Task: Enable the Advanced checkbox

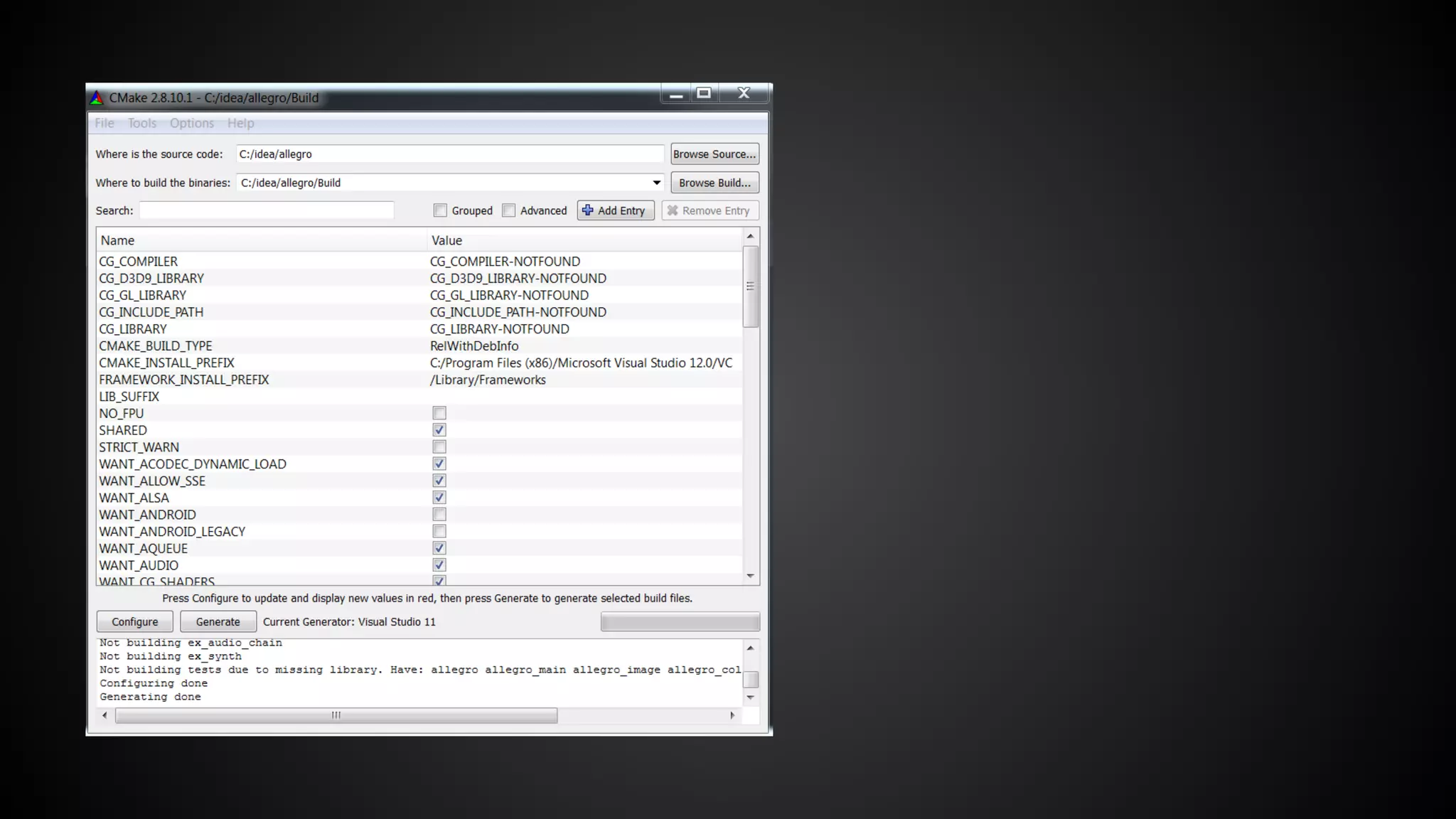Action: pos(508,210)
